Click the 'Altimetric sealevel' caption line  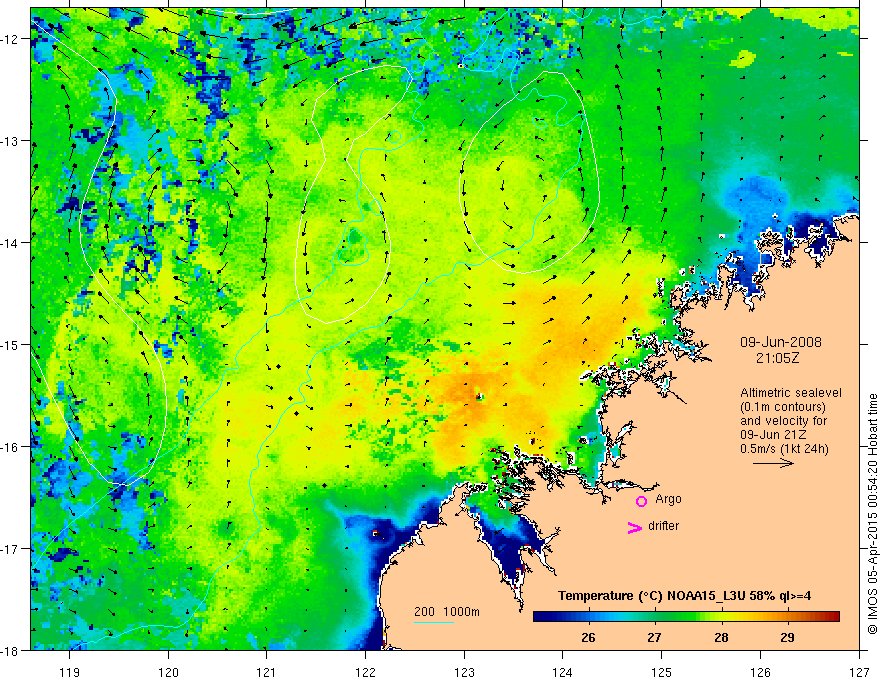[x=791, y=393]
